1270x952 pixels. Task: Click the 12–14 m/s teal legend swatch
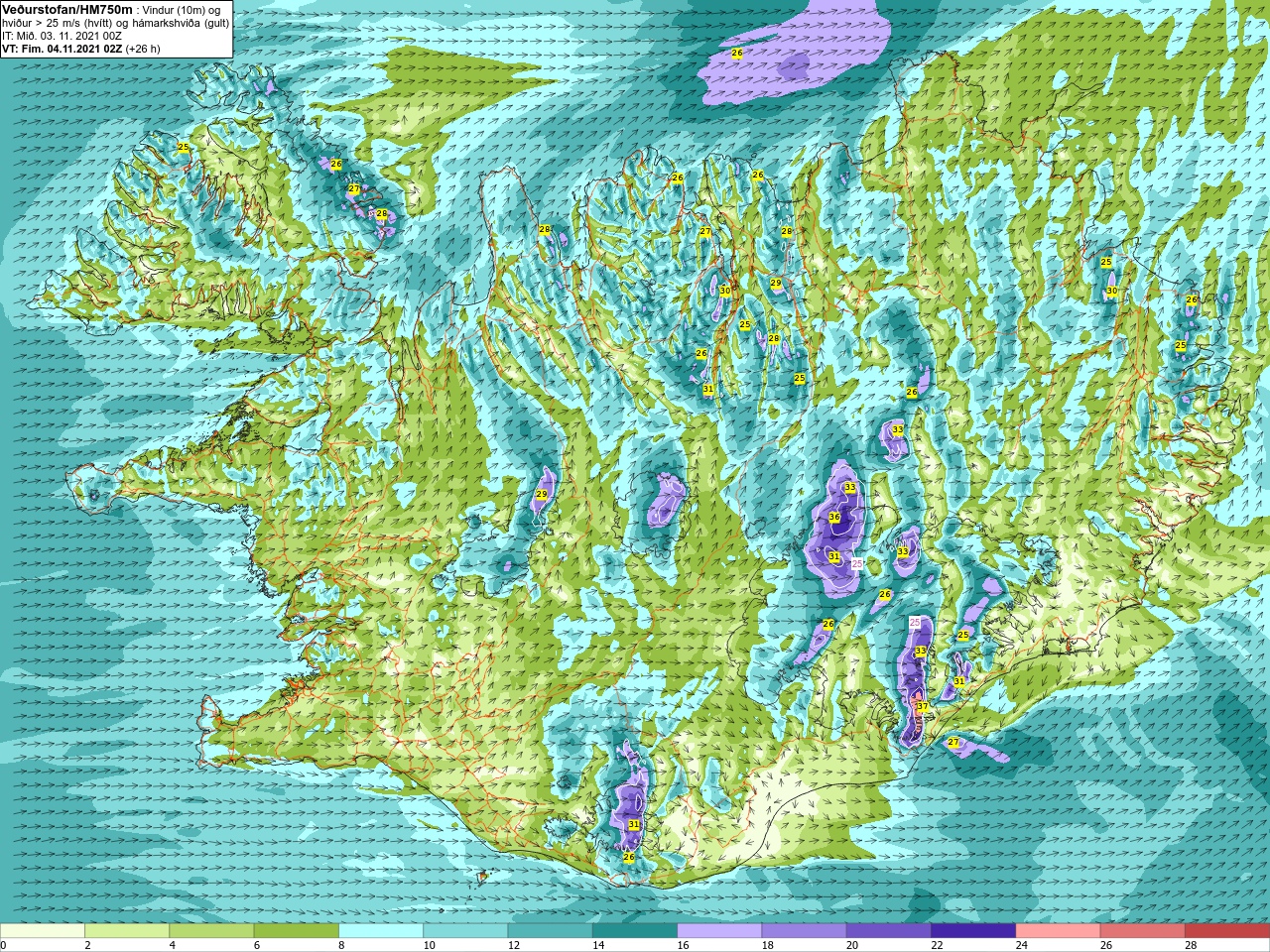[551, 931]
